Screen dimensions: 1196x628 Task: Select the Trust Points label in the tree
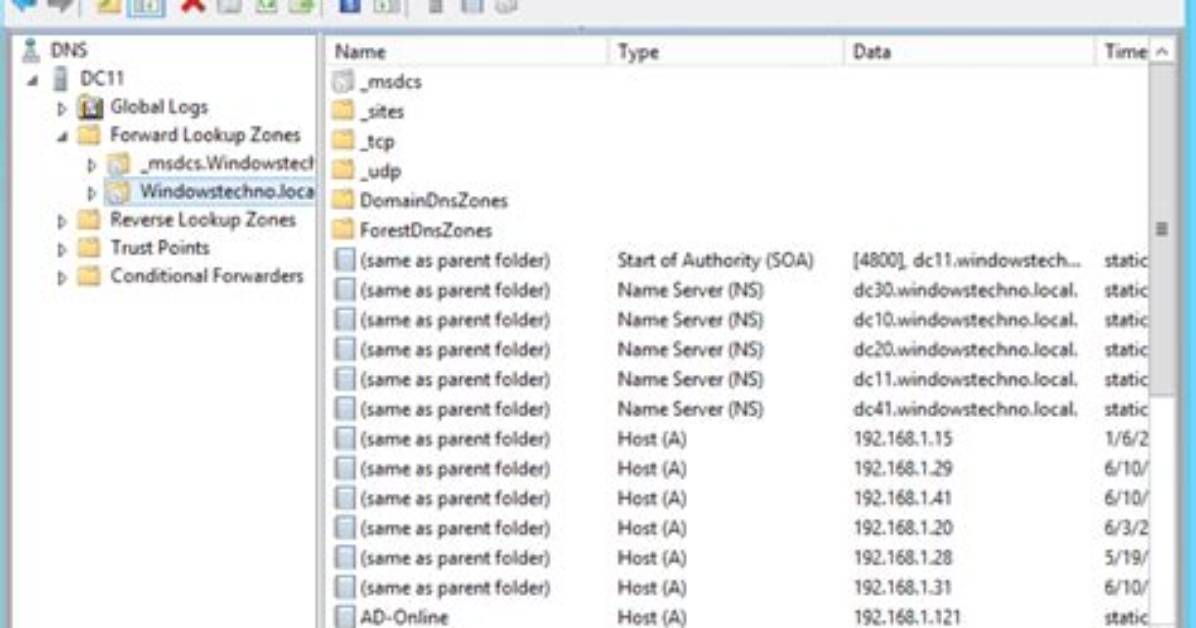(x=159, y=248)
